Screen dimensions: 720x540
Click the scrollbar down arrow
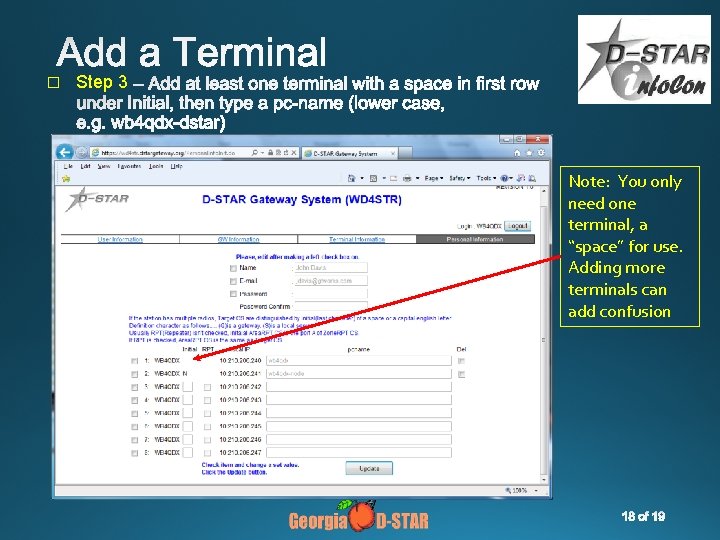(x=544, y=480)
